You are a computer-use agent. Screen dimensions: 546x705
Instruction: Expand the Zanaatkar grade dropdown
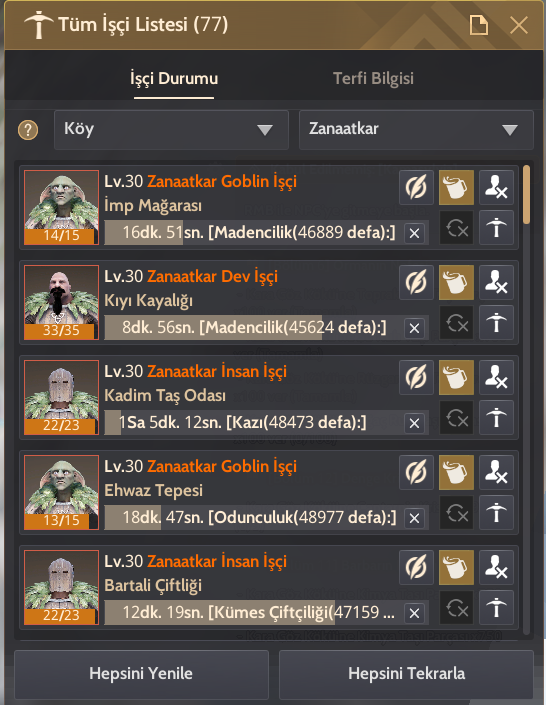pyautogui.click(x=416, y=129)
